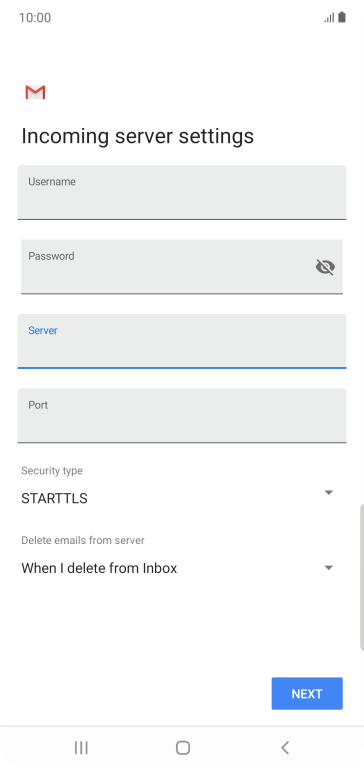Tap the Gmail logo icon
This screenshot has width=364, height=768.
pyautogui.click(x=35, y=92)
